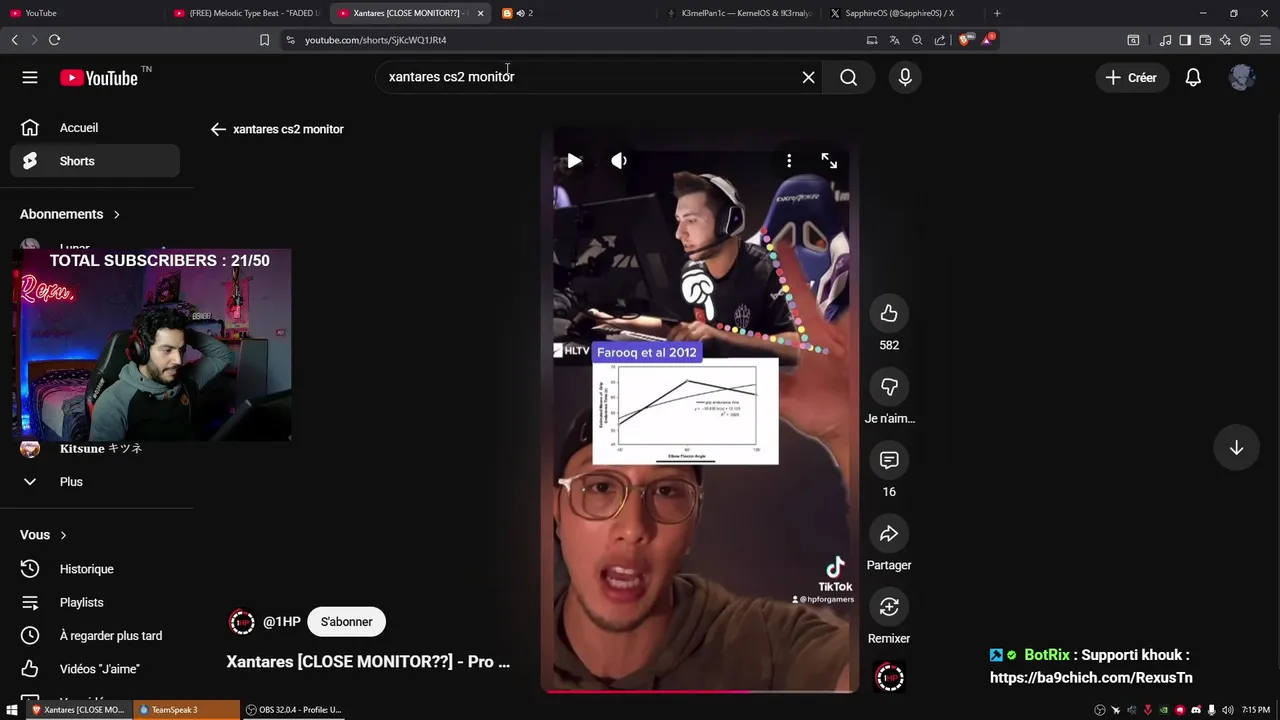Close the Xantares CLOSE MONITOR tab
This screenshot has height=720, width=1280.
point(480,13)
